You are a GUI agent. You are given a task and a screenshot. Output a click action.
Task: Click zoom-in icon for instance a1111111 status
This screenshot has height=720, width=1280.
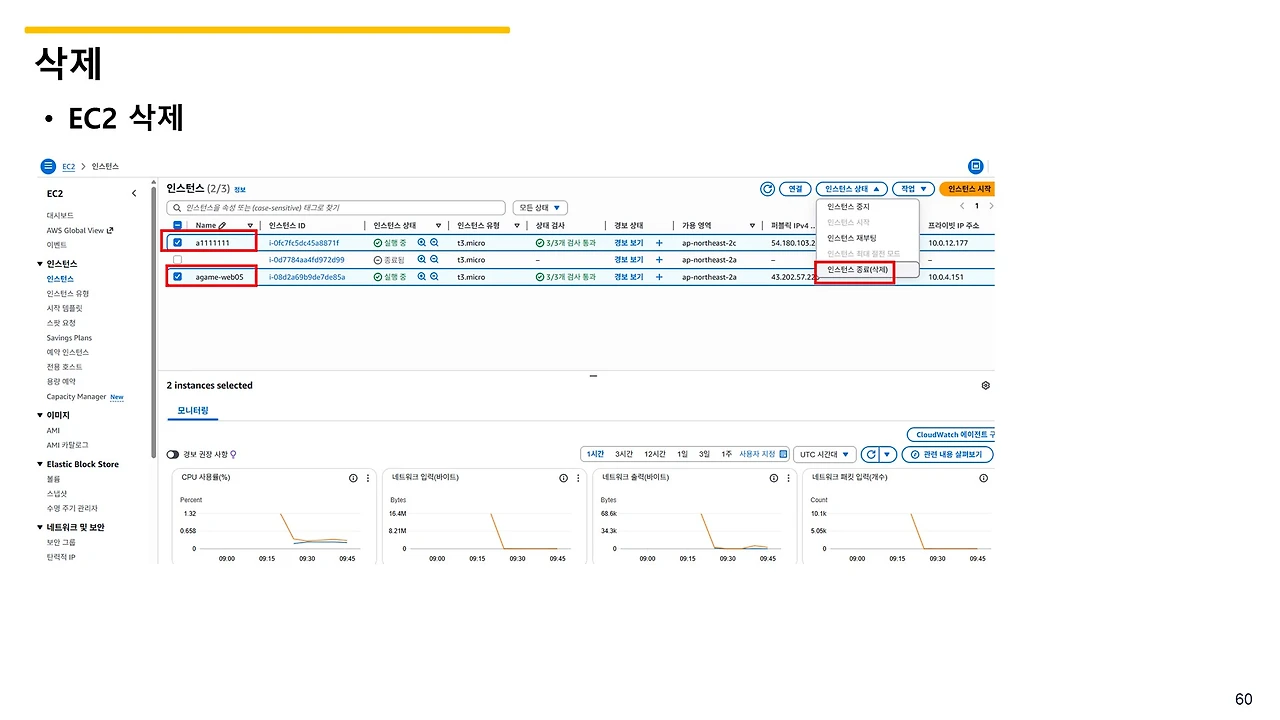[x=422, y=243]
